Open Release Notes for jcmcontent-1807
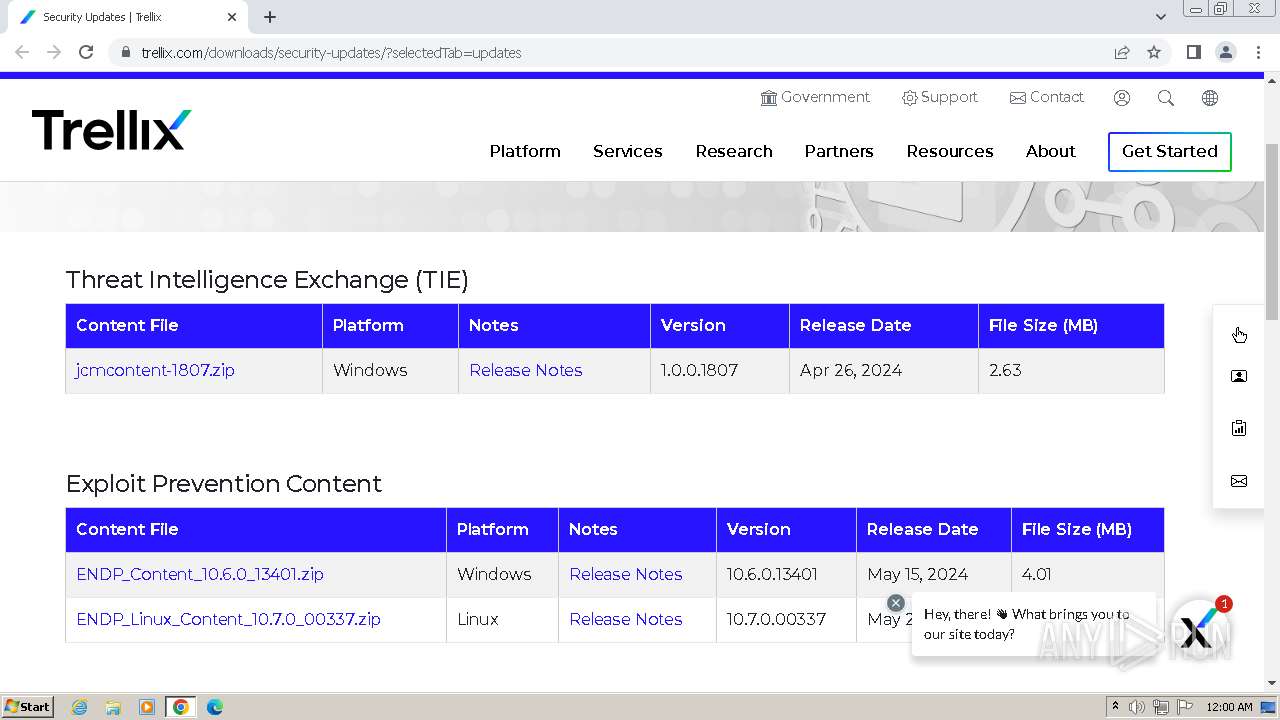1280x720 pixels. [x=526, y=370]
